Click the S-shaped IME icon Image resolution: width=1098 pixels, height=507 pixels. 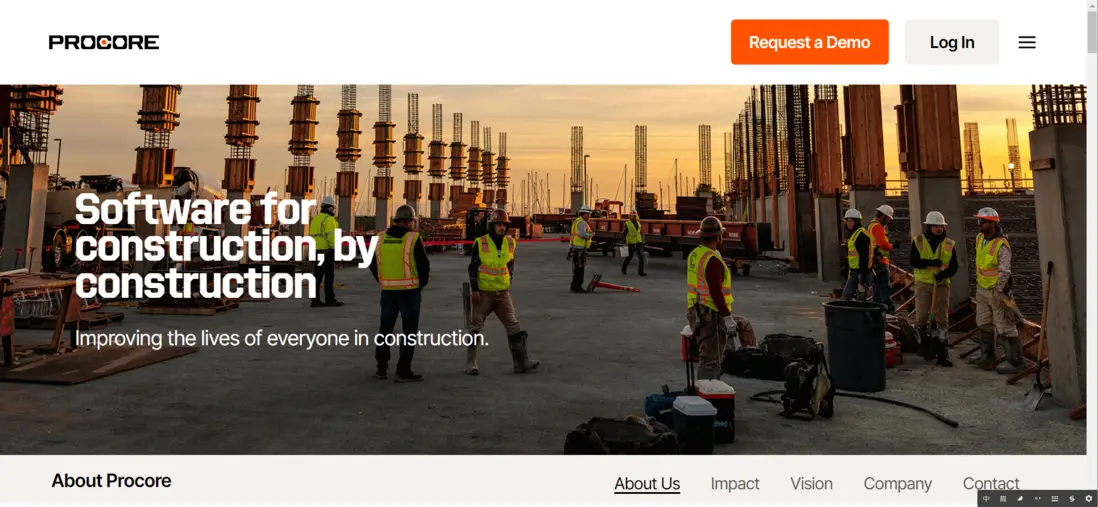1072,499
